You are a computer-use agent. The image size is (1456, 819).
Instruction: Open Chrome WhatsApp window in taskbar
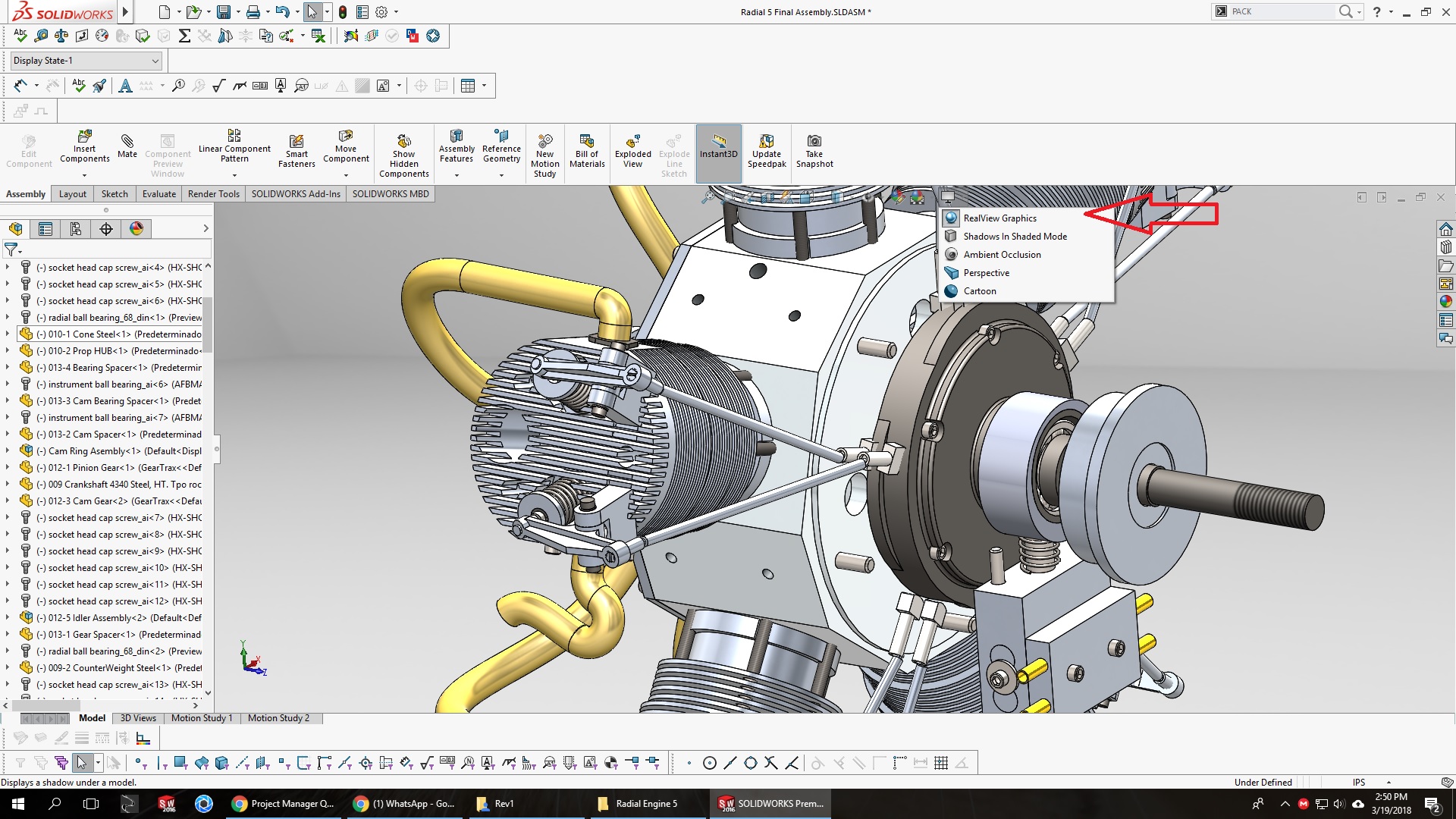click(x=406, y=804)
